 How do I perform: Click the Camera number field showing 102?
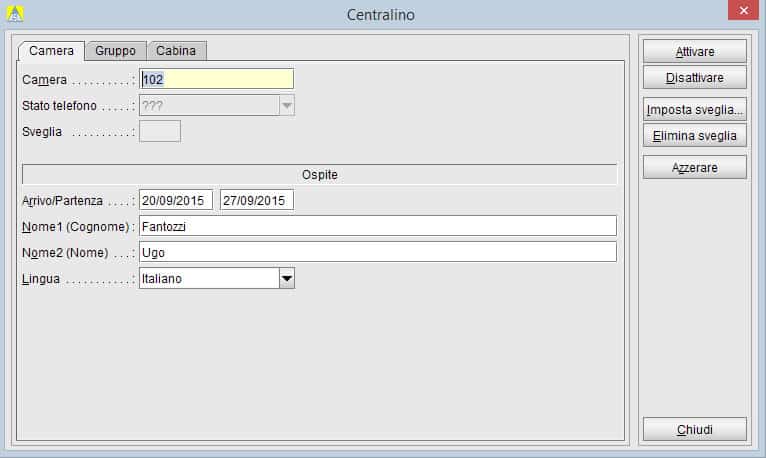(x=216, y=79)
